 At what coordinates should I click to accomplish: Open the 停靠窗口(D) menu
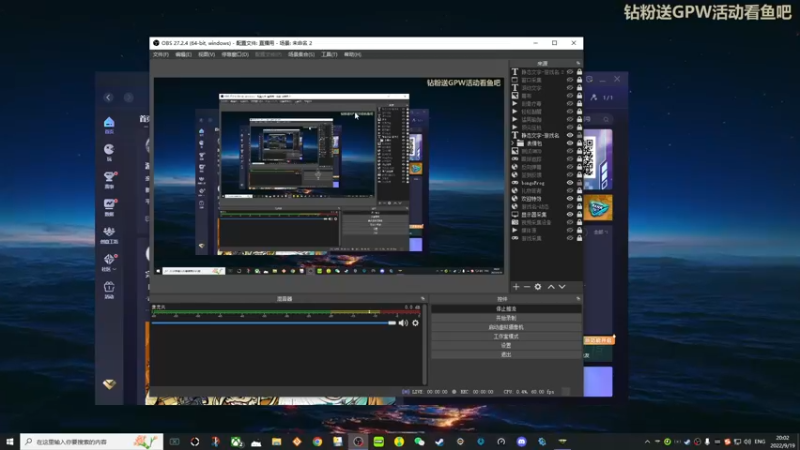[x=235, y=54]
